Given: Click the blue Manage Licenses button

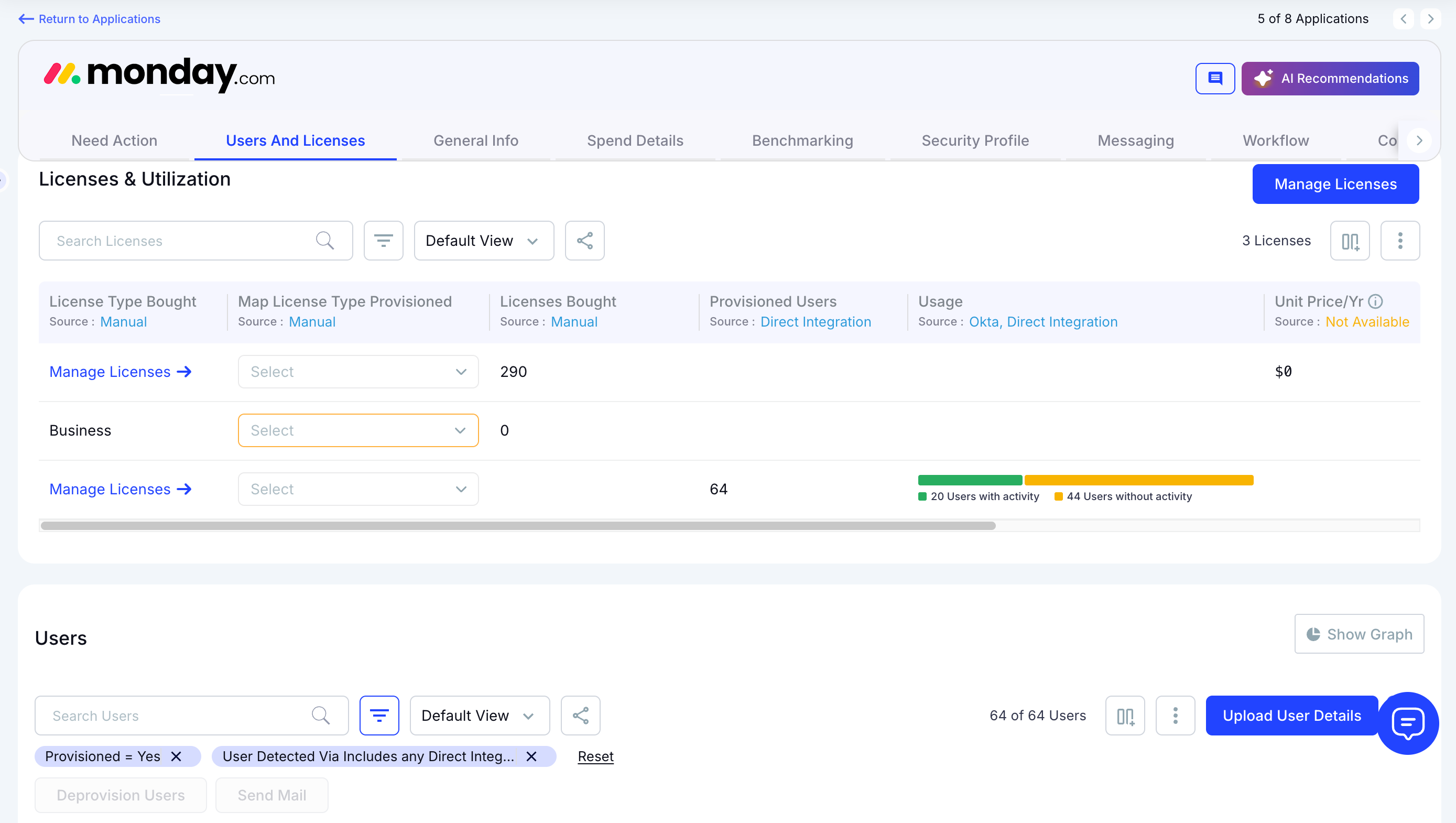Looking at the screenshot, I should [x=1335, y=185].
